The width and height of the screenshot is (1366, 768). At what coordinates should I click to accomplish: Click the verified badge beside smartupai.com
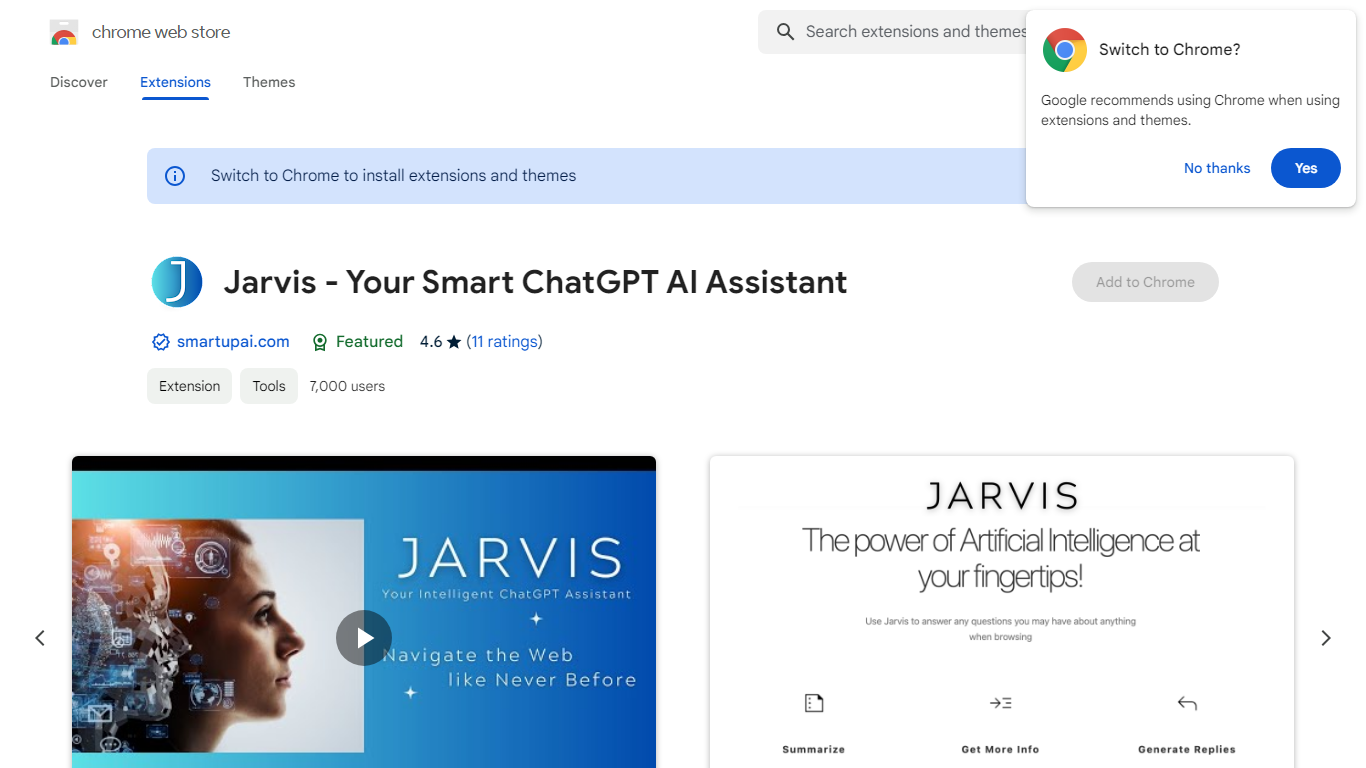[x=160, y=342]
